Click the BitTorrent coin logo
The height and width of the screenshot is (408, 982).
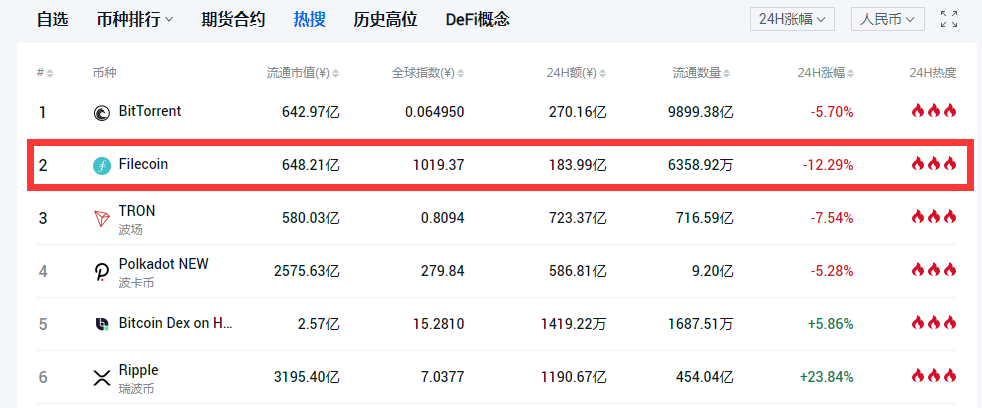point(101,113)
